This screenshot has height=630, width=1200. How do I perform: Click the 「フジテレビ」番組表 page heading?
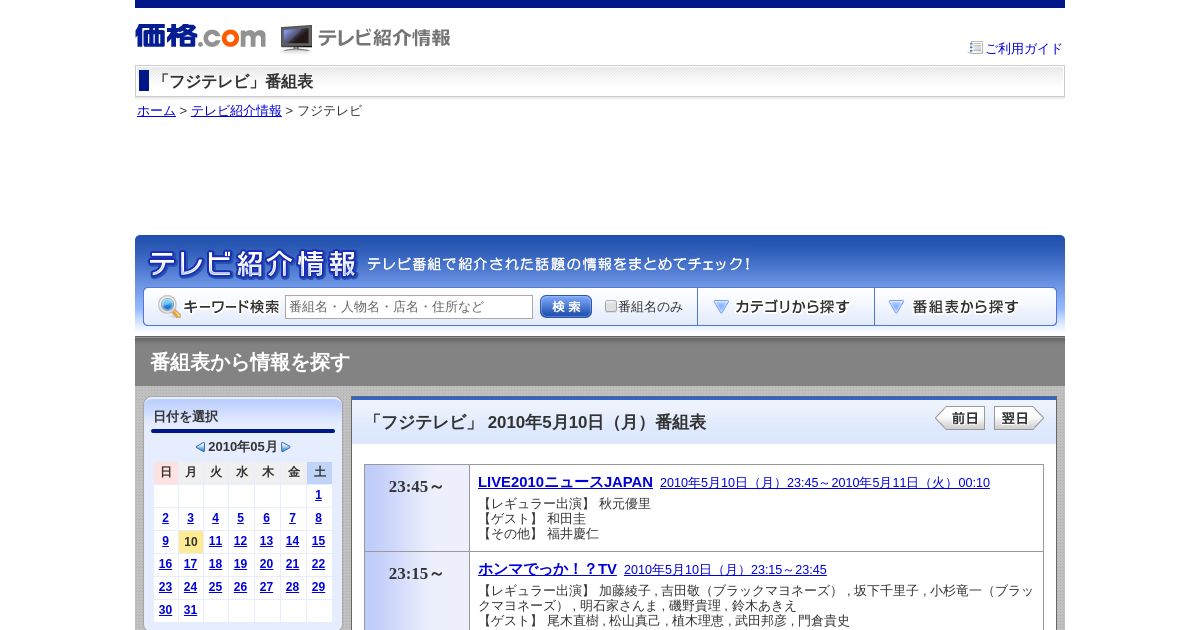(x=233, y=82)
